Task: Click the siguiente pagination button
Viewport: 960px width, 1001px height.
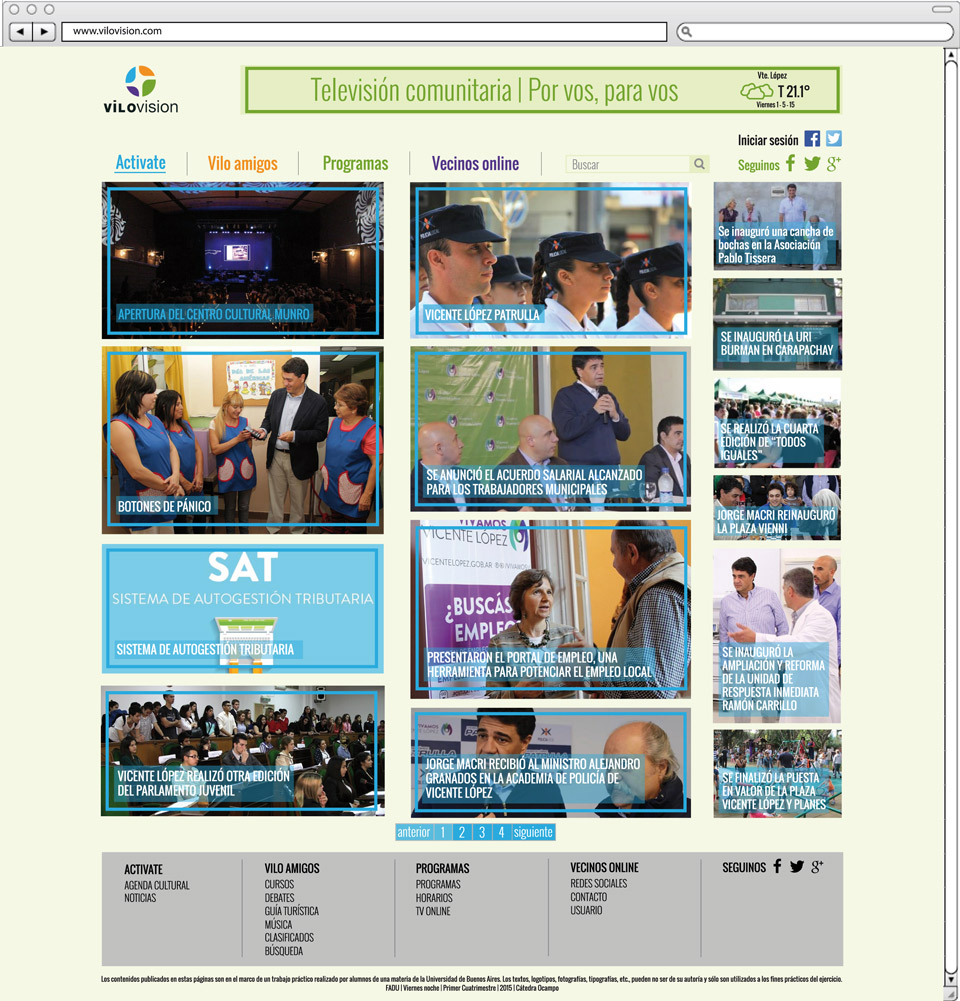Action: (533, 832)
